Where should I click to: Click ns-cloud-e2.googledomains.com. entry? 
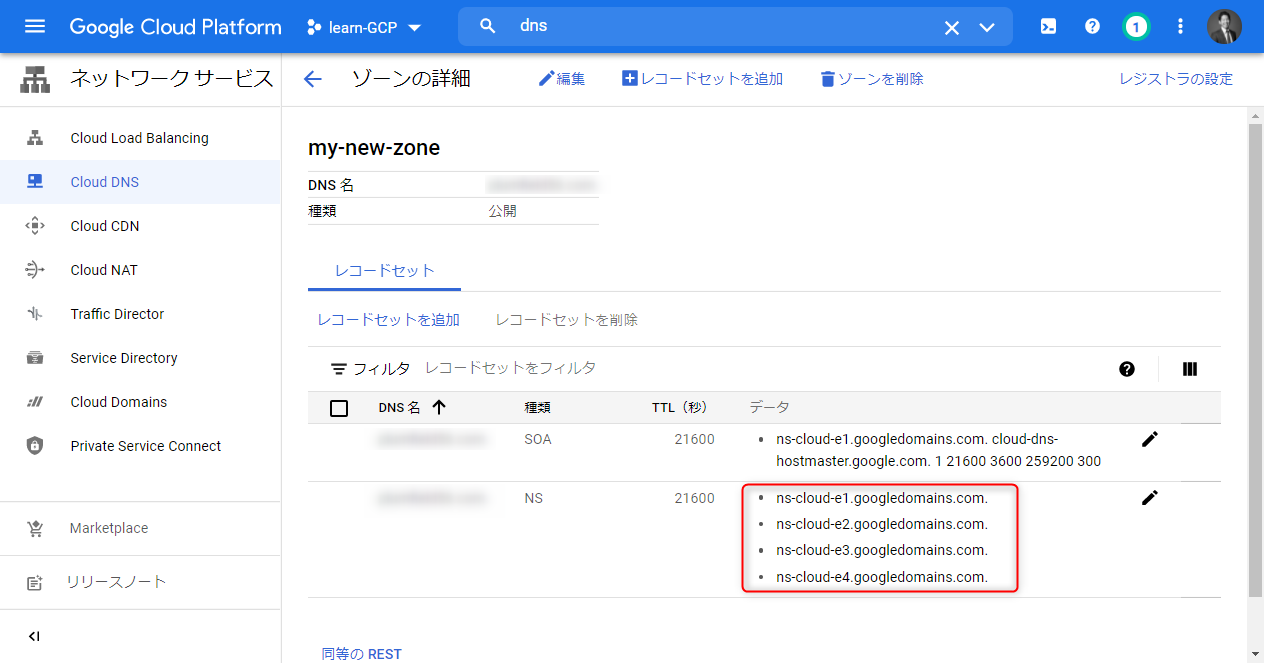tap(882, 524)
